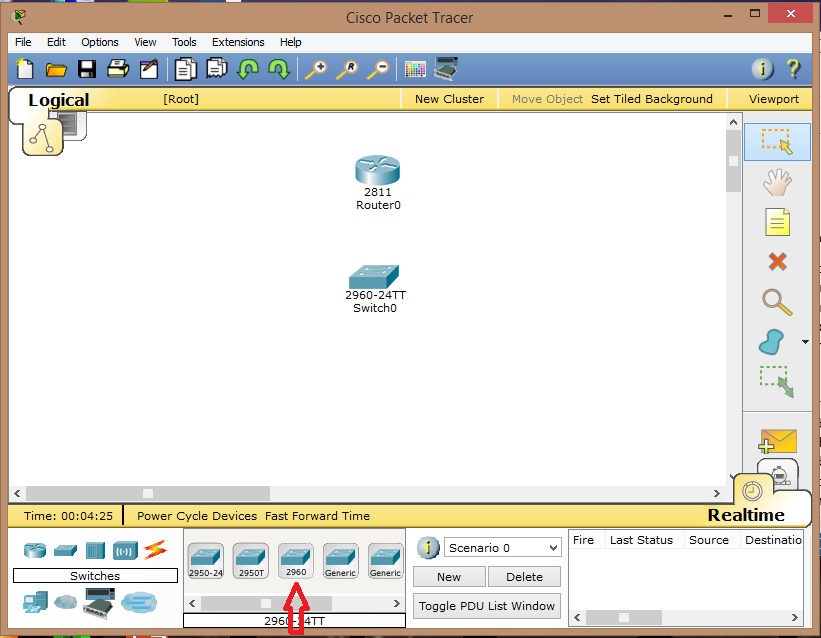Open the Edit menu

(x=56, y=42)
